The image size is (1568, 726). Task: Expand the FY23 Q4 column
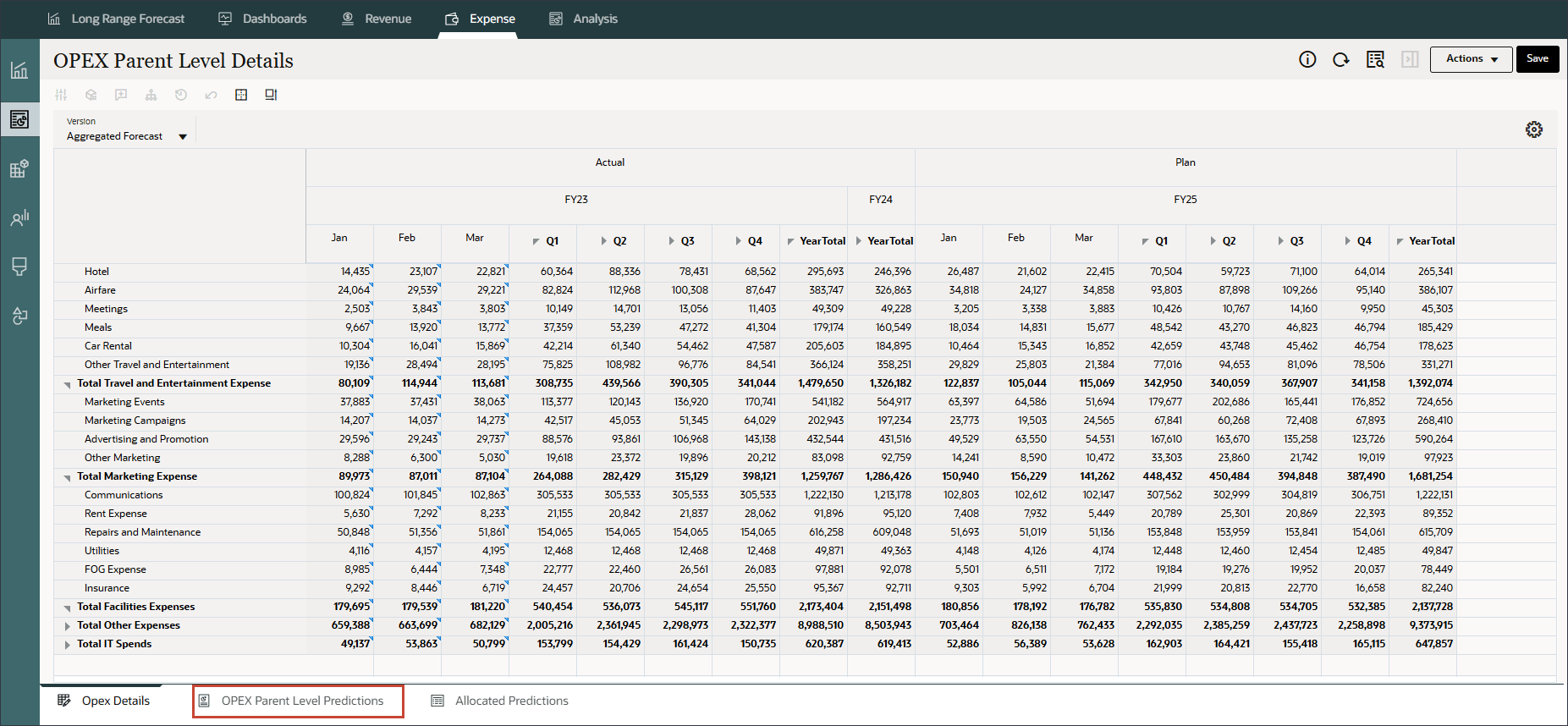click(x=739, y=241)
